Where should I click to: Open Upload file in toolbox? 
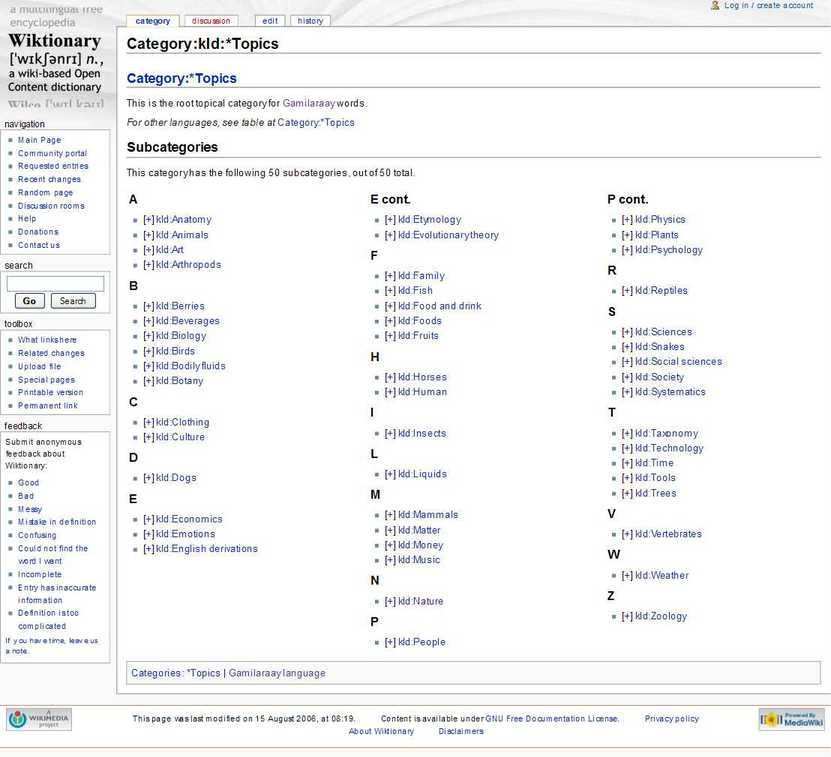[x=39, y=366]
